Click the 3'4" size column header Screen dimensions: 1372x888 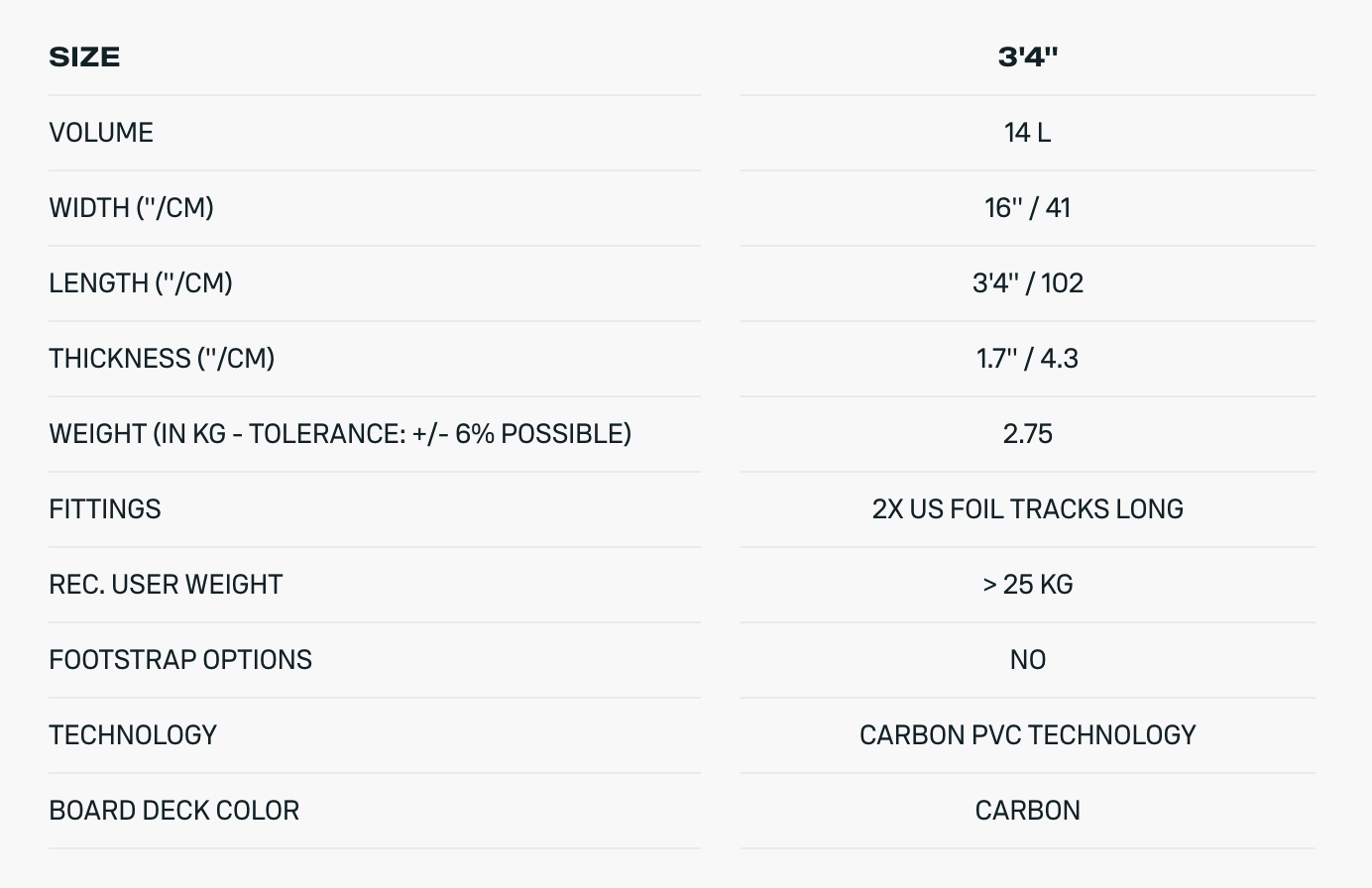(x=1027, y=57)
